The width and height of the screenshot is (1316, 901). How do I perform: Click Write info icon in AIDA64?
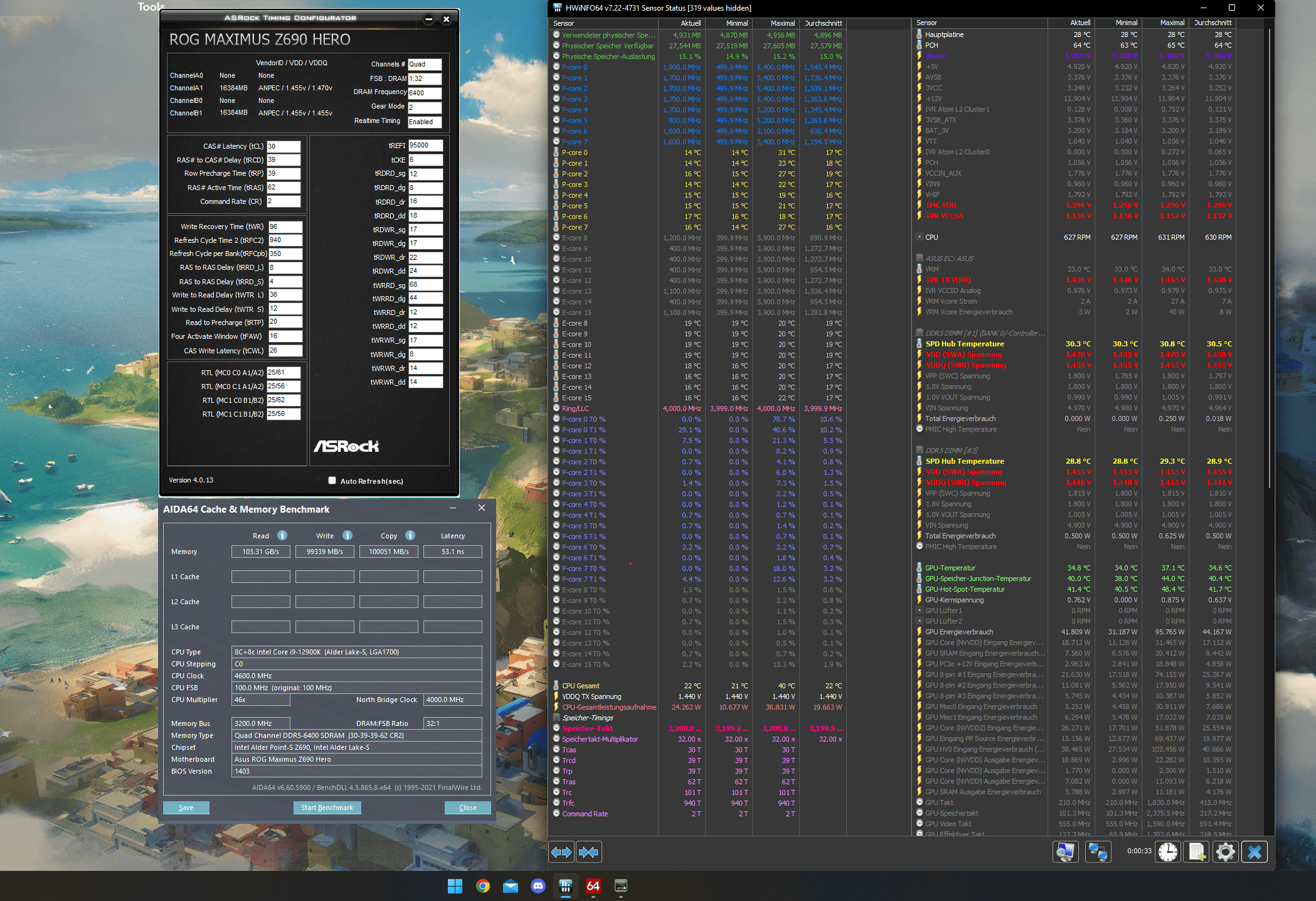click(348, 535)
